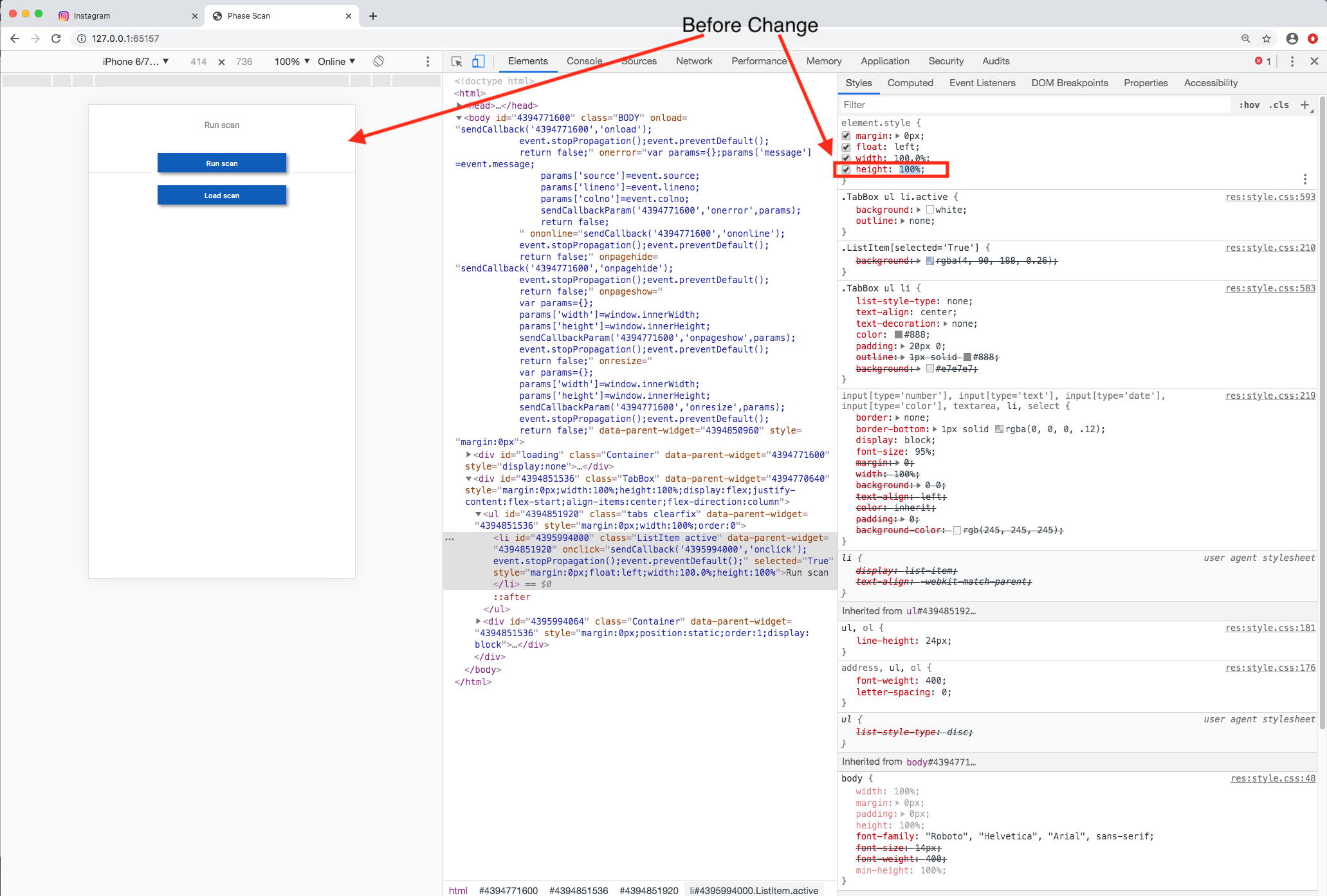Add new style rule with plus icon

tap(1305, 105)
